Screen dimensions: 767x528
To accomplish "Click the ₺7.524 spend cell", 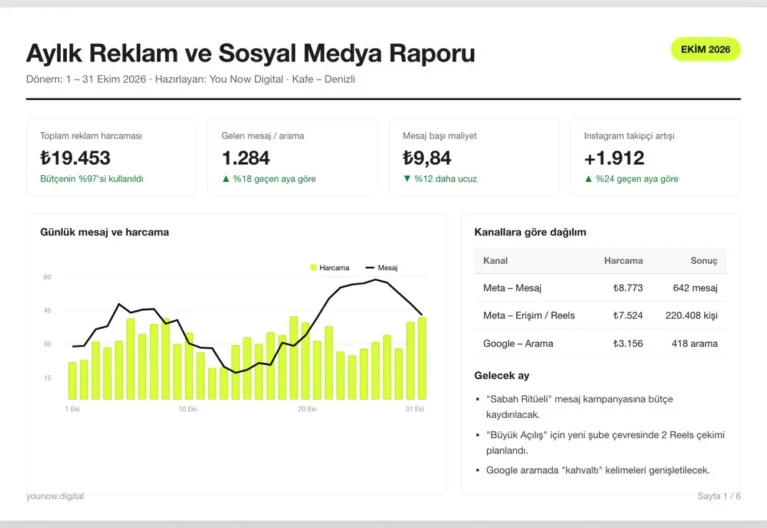I will (x=628, y=316).
